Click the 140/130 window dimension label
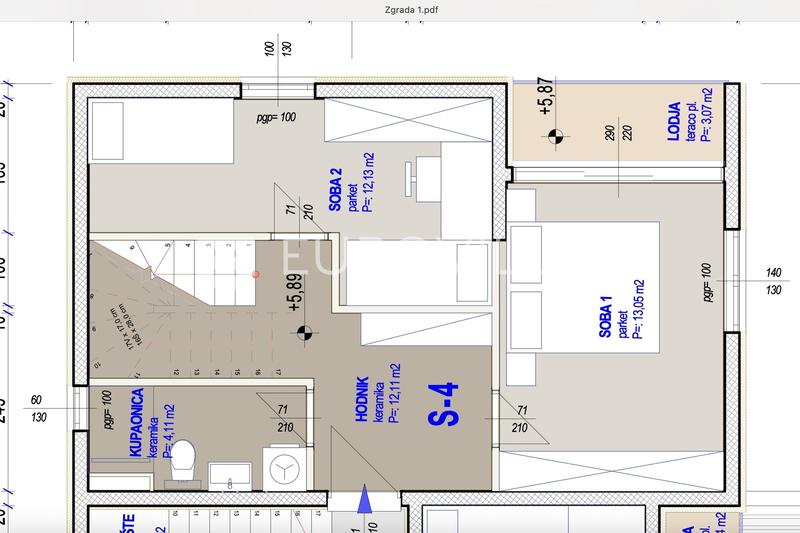The height and width of the screenshot is (533, 800). click(x=773, y=281)
